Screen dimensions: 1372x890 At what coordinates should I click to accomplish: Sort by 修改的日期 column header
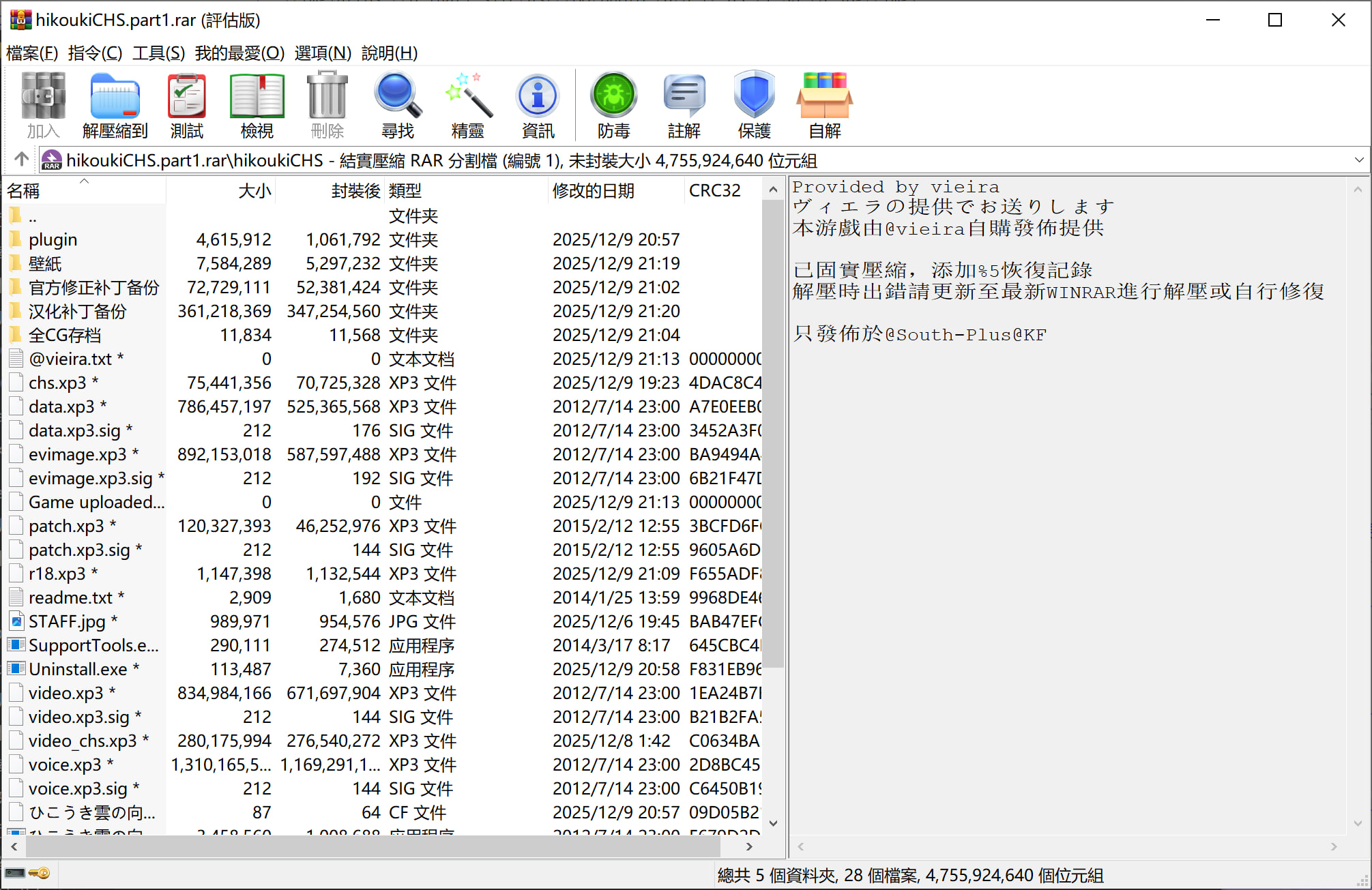click(593, 191)
